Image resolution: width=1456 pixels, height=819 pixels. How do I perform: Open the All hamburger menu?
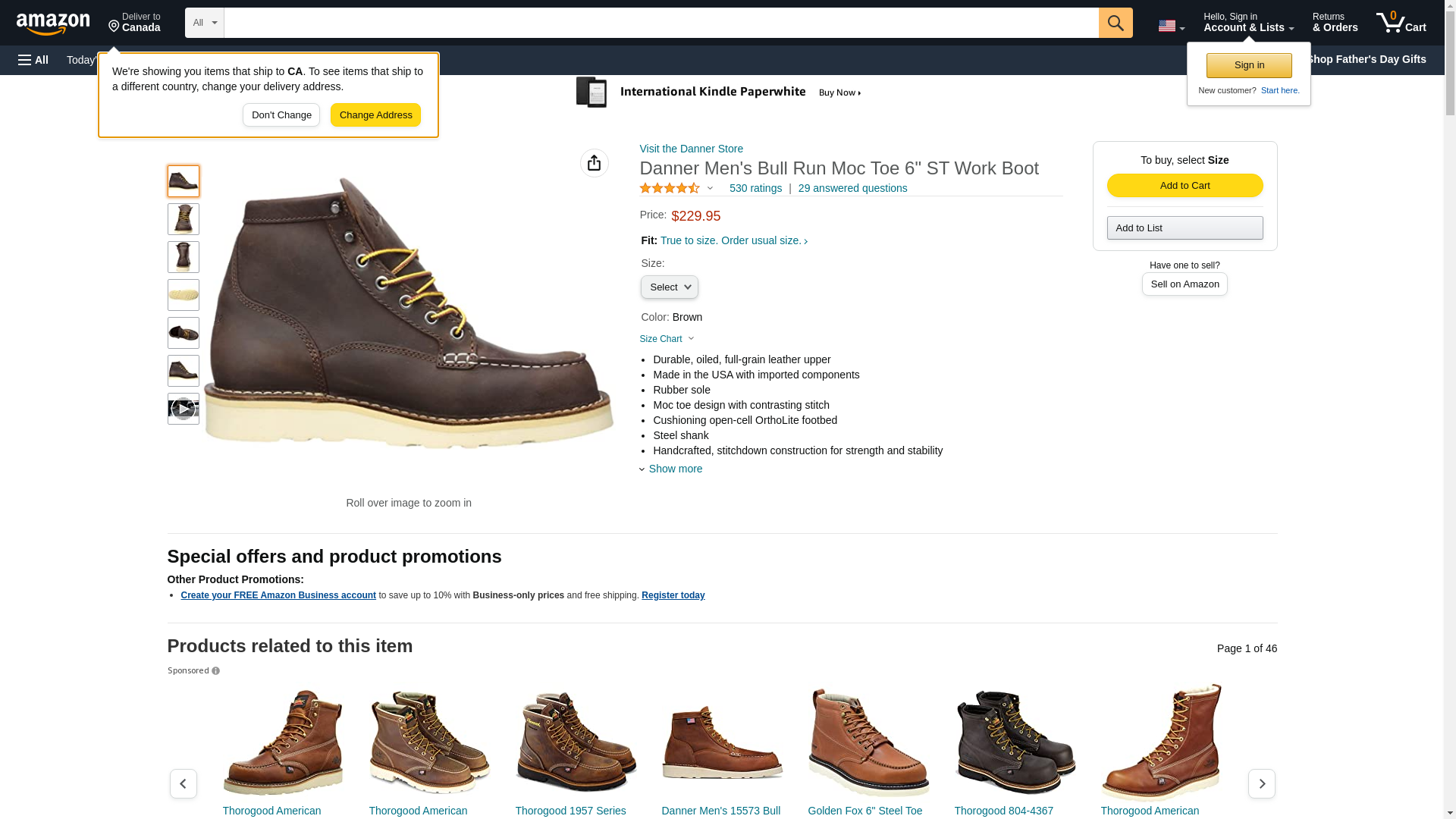(33, 60)
